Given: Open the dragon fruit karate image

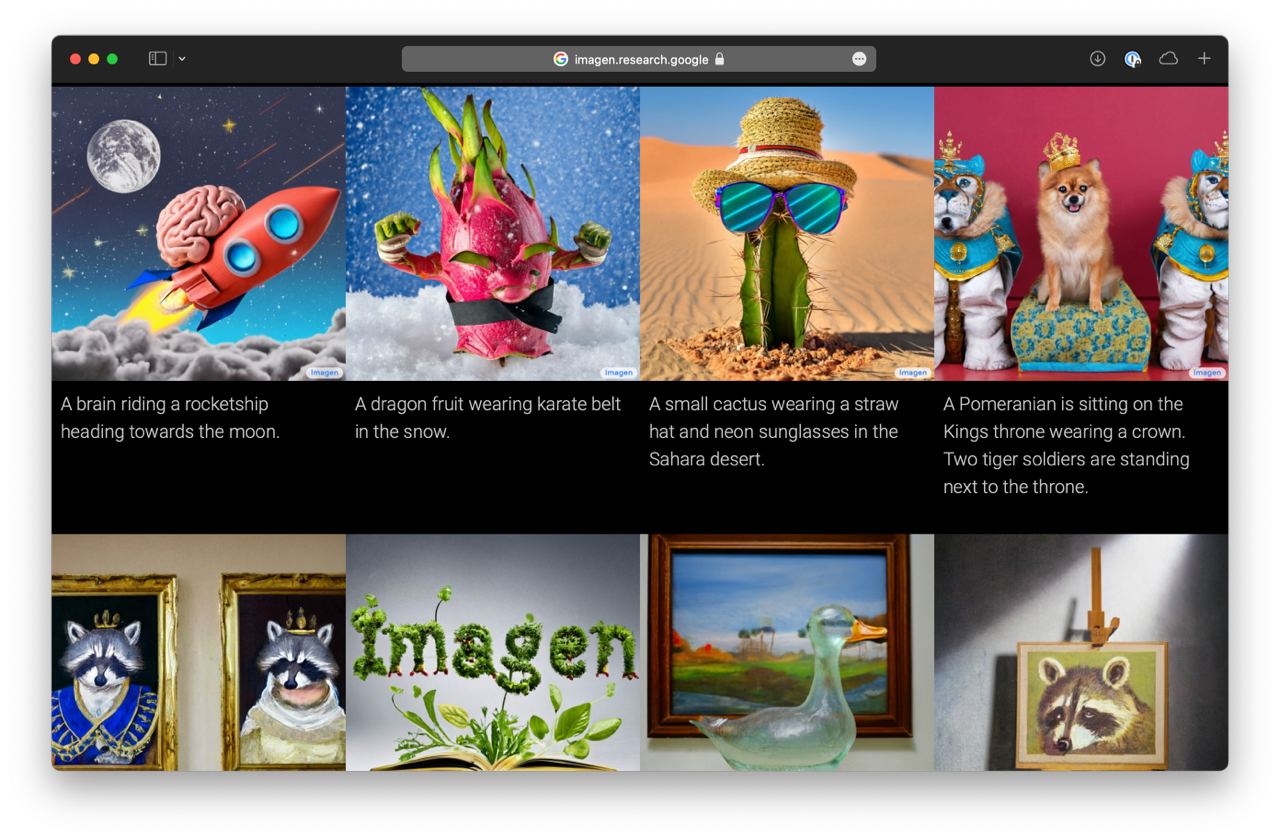Looking at the screenshot, I should point(493,233).
